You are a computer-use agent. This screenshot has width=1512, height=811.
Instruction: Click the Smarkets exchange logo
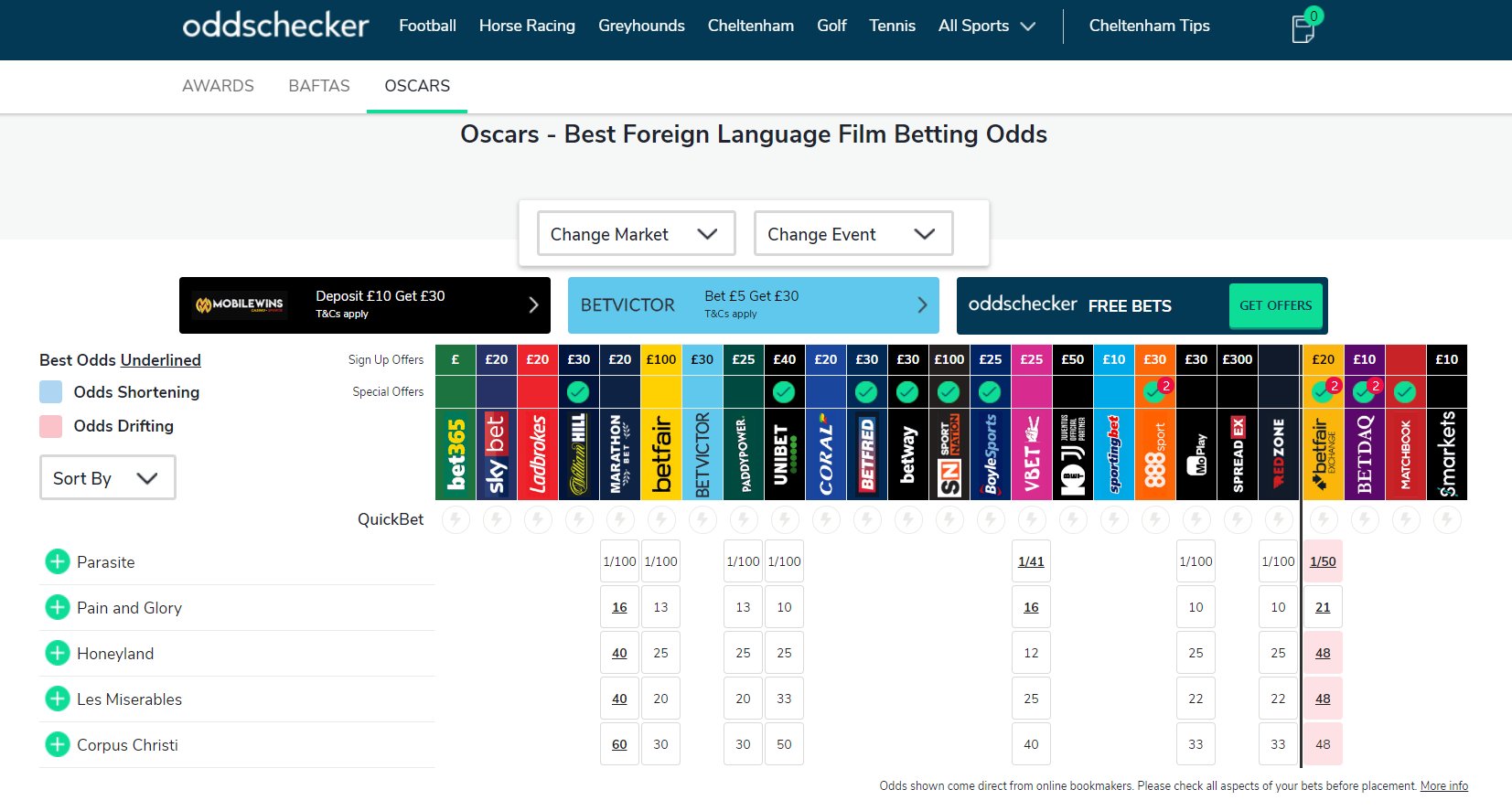pyautogui.click(x=1446, y=454)
